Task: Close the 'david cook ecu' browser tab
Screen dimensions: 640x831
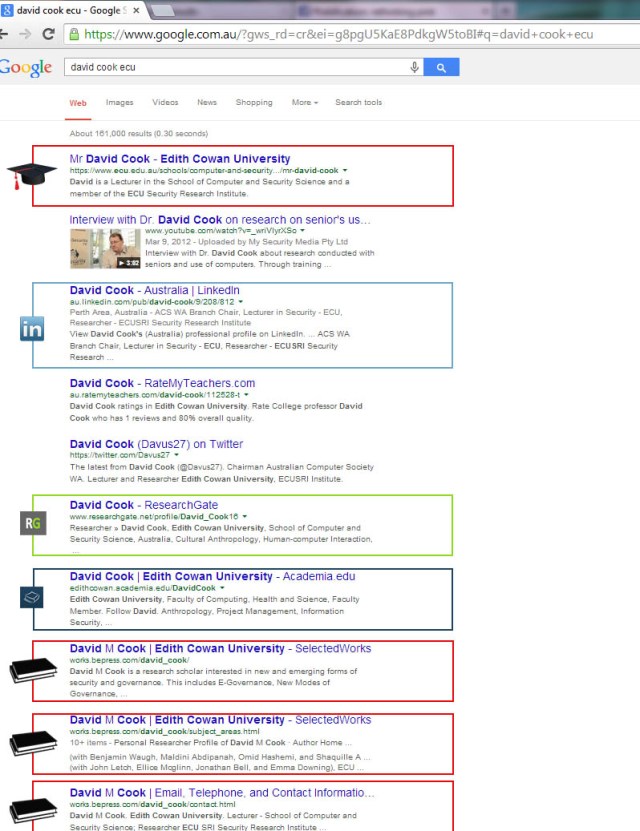Action: [136, 11]
